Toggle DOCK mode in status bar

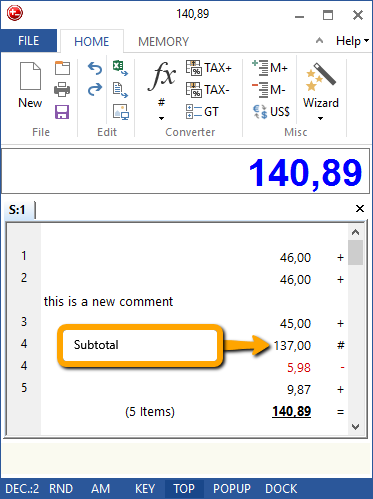281,489
